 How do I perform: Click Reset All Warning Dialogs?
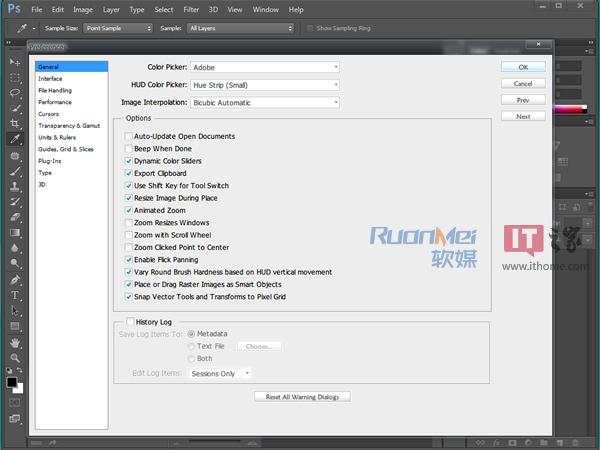[302, 397]
